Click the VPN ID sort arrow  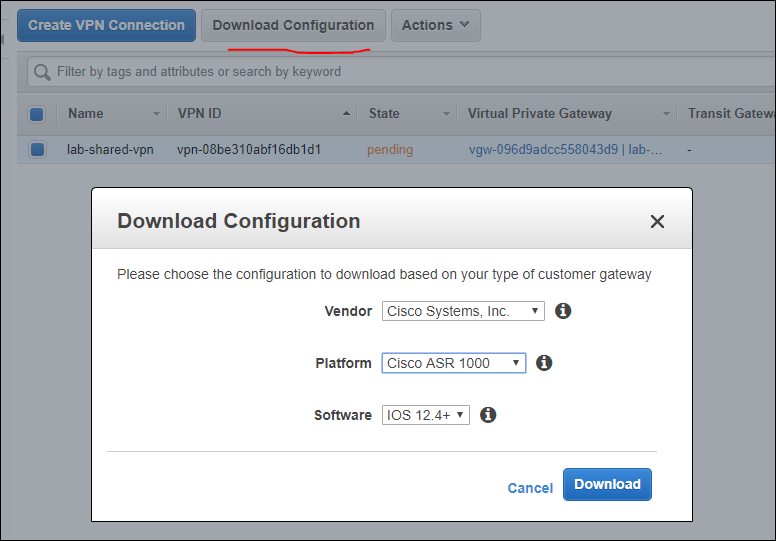[x=346, y=113]
